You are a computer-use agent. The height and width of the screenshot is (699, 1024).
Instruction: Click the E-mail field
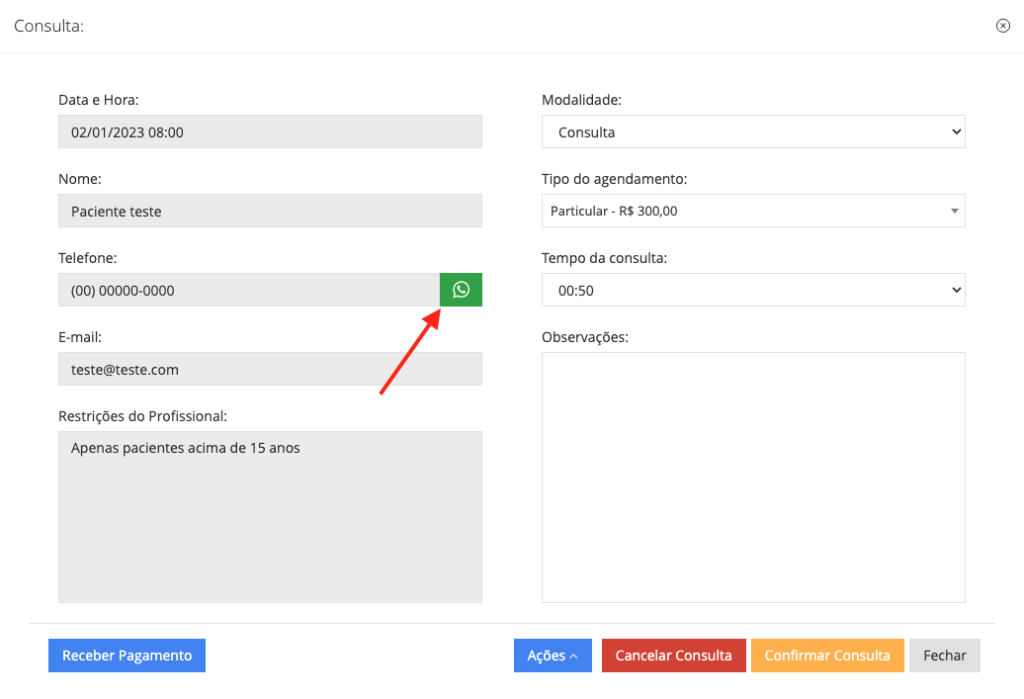pyautogui.click(x=270, y=369)
